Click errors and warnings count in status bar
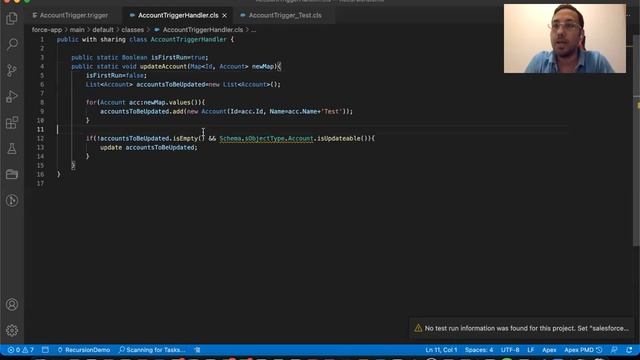 point(20,350)
